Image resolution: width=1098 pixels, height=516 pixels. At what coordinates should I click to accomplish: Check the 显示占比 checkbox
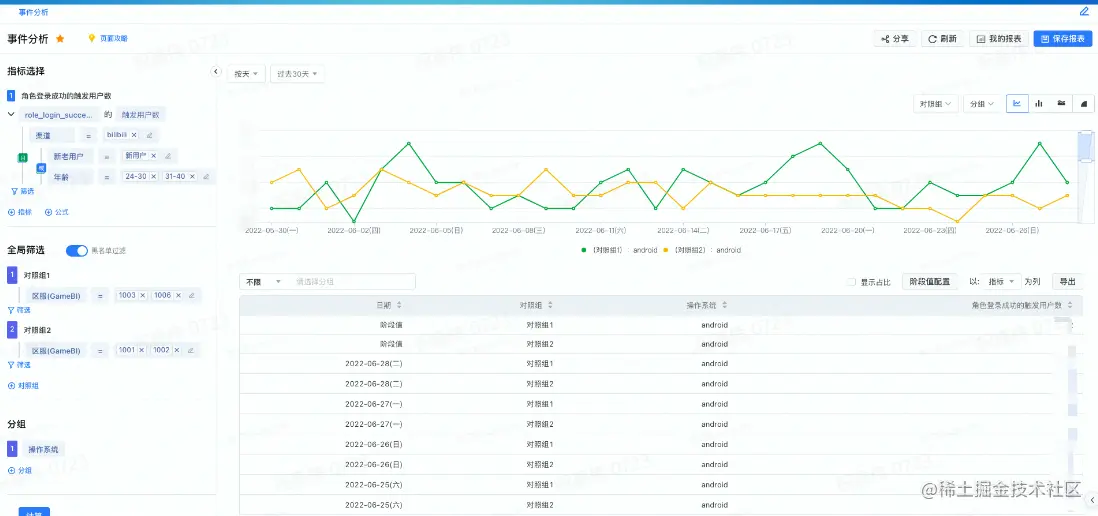click(852, 282)
